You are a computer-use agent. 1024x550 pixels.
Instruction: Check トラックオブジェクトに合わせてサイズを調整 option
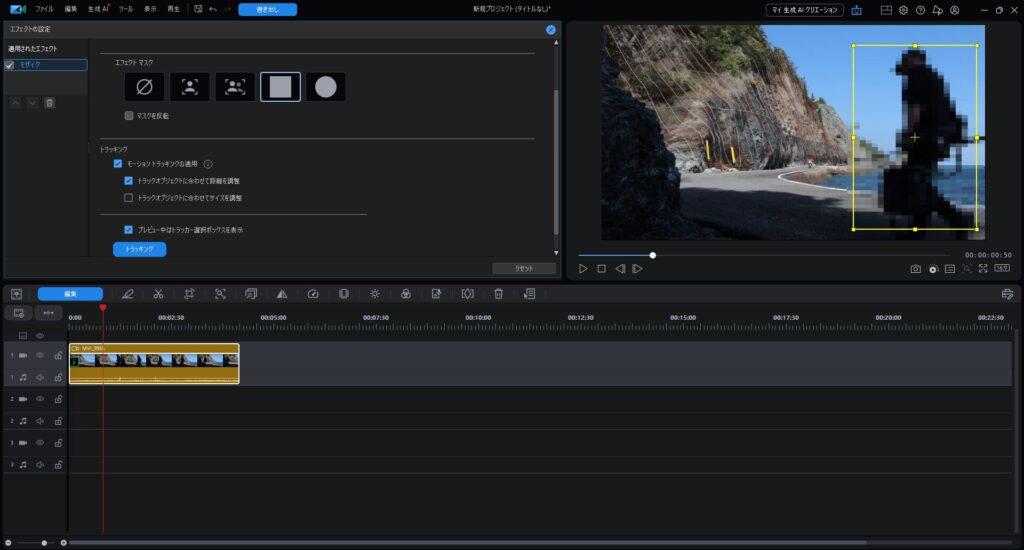point(129,198)
